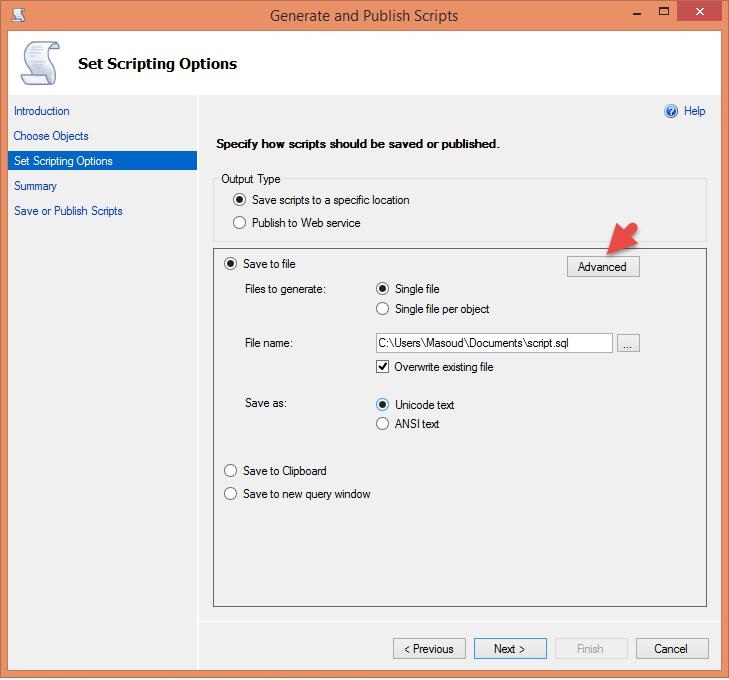
Task: Open the Set Scripting Options step
Action: [102, 161]
